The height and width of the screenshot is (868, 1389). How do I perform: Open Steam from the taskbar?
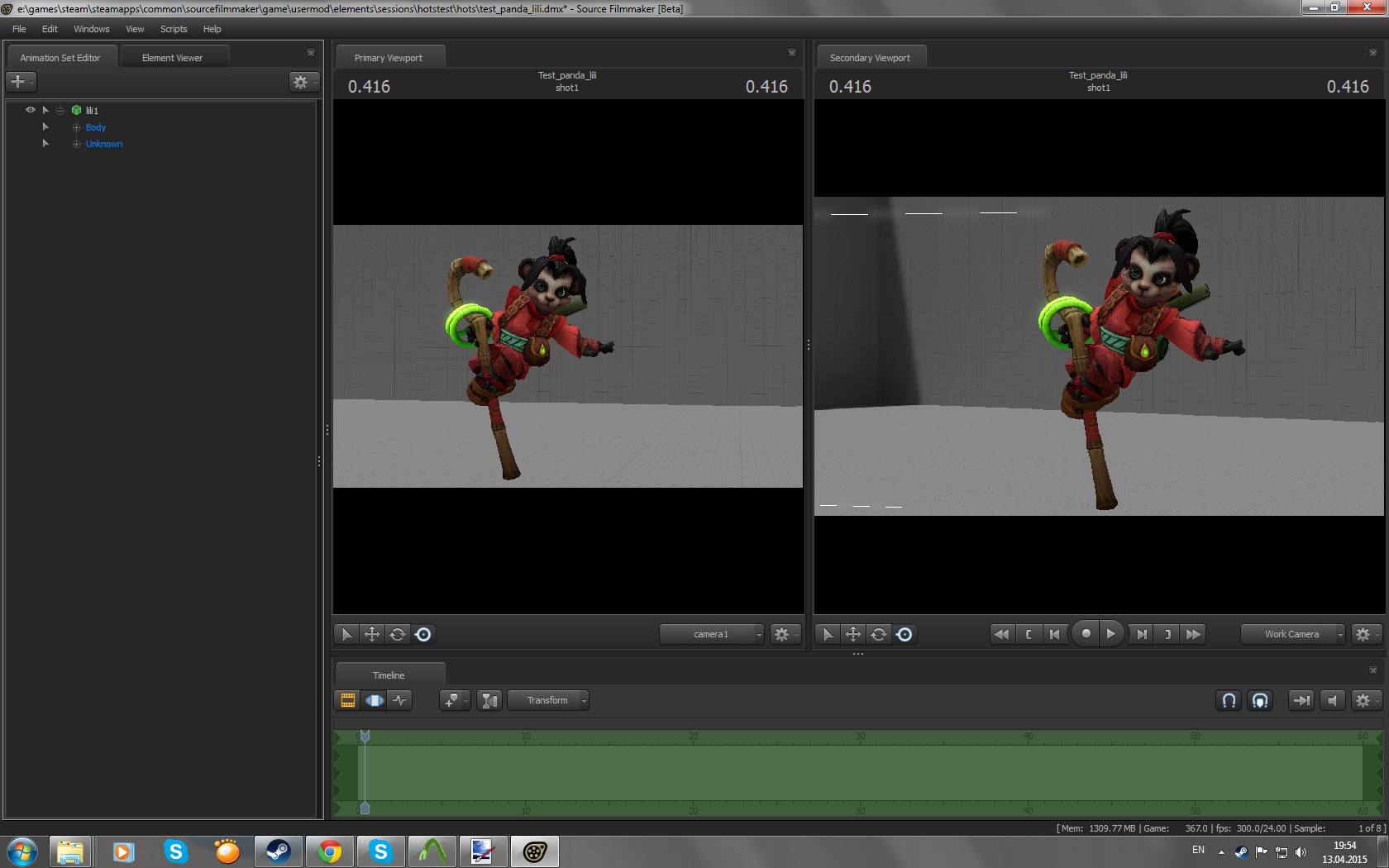(x=279, y=851)
